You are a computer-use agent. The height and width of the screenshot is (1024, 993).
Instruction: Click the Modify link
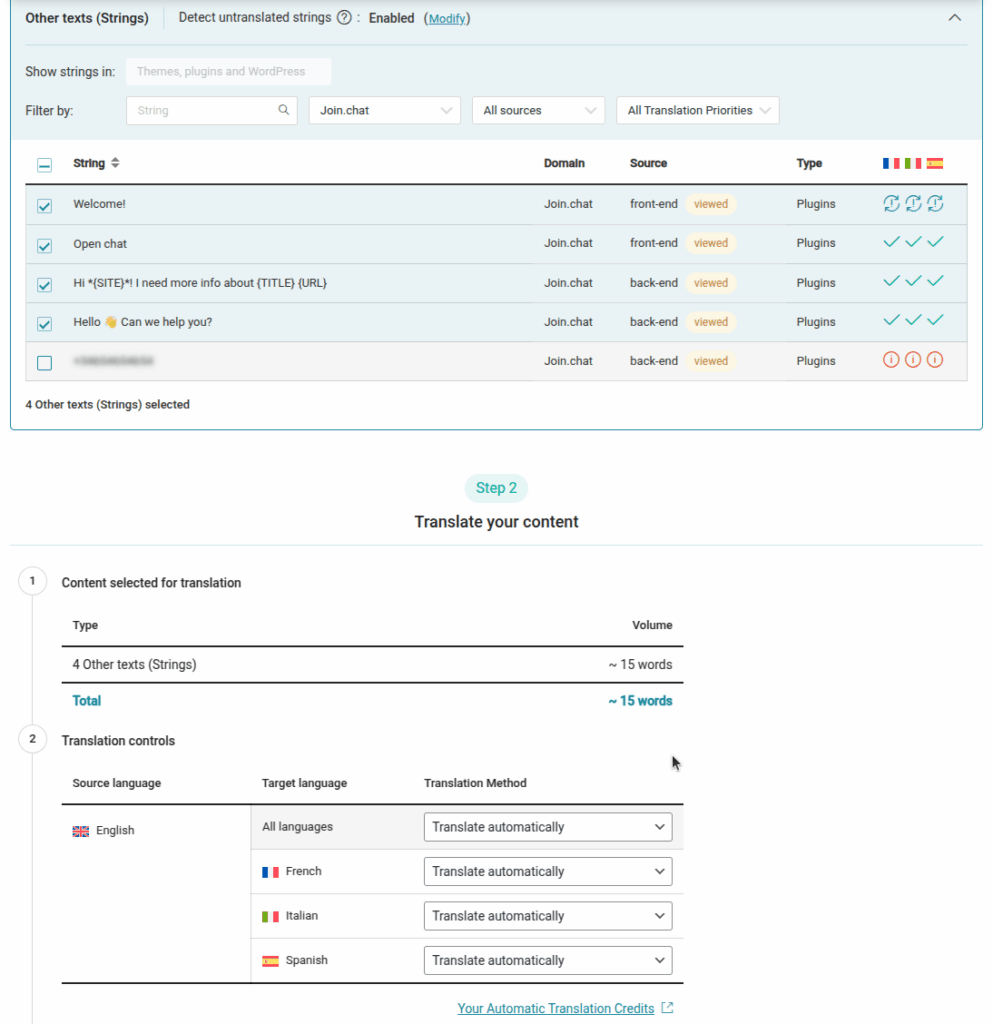click(x=447, y=19)
